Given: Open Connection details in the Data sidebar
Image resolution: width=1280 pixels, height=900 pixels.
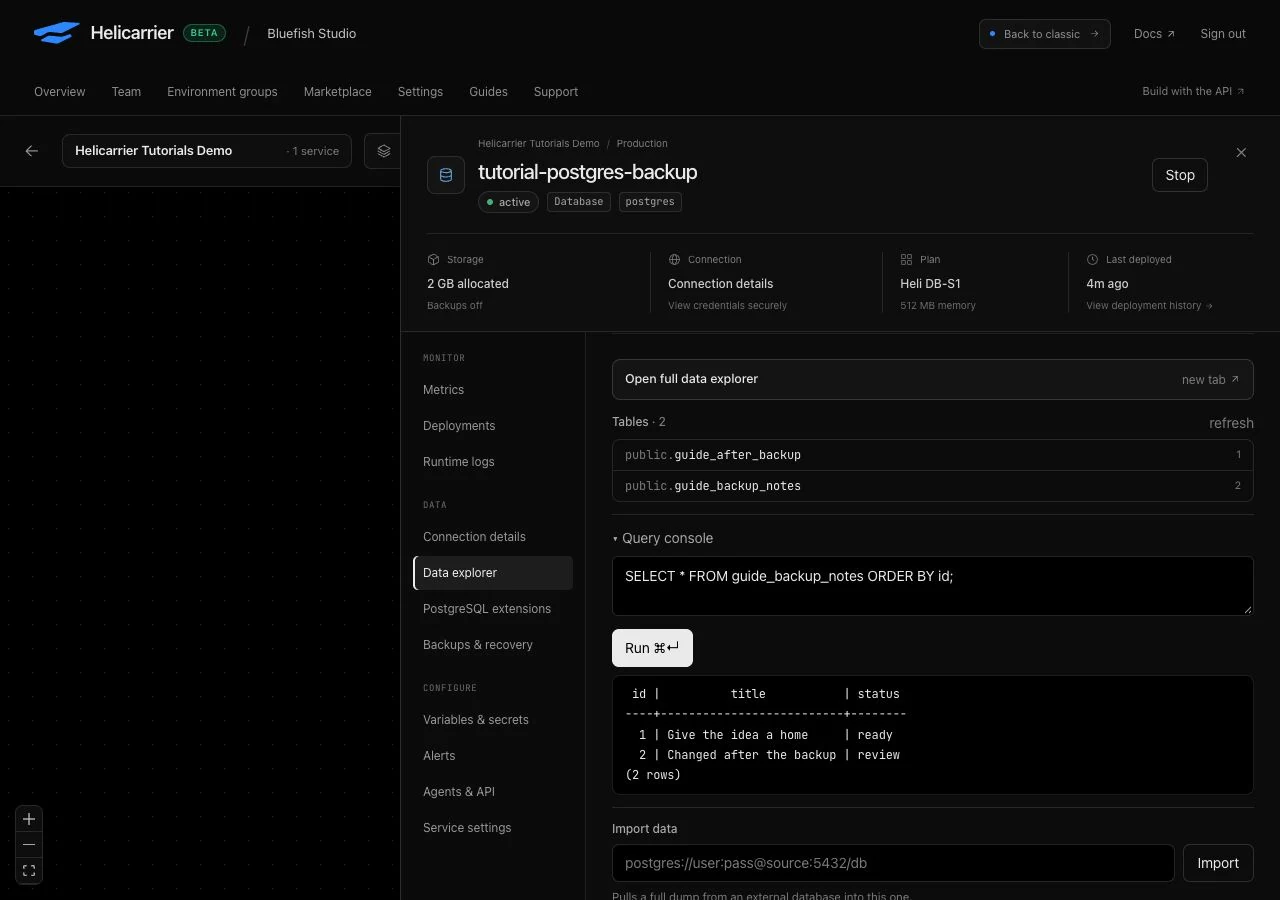Looking at the screenshot, I should tap(493, 537).
